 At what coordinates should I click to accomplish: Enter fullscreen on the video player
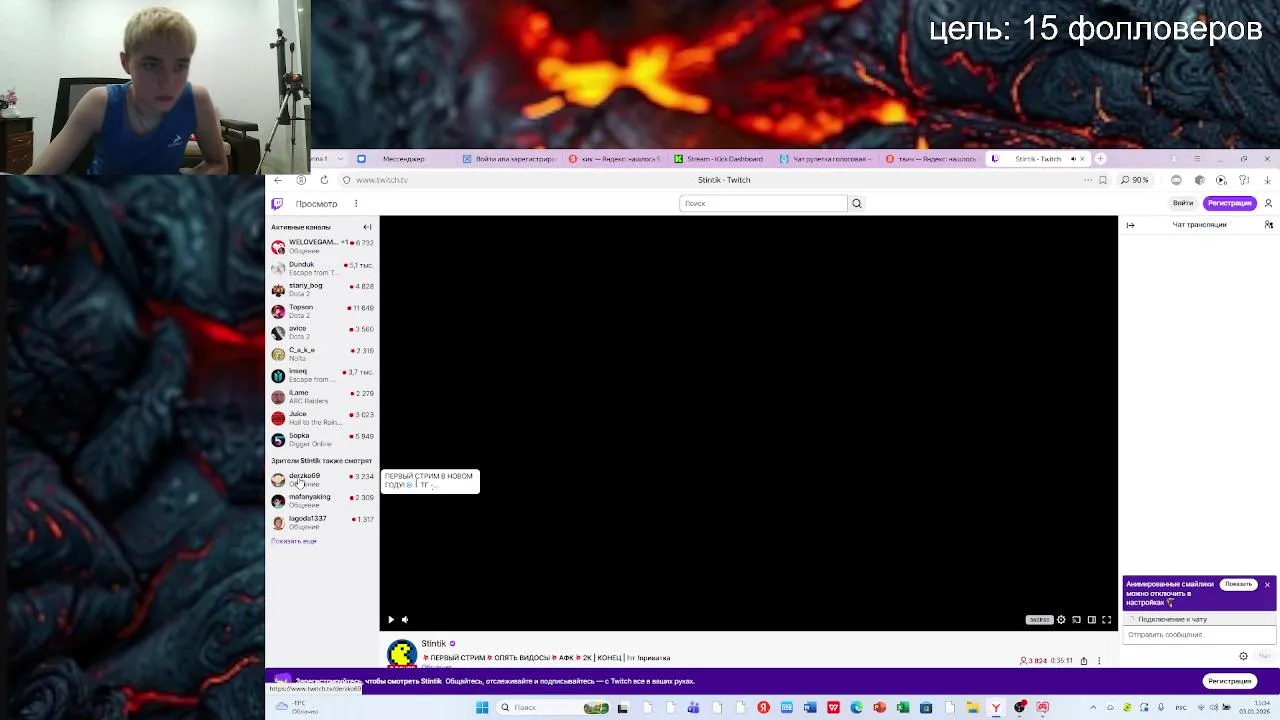click(x=1106, y=620)
